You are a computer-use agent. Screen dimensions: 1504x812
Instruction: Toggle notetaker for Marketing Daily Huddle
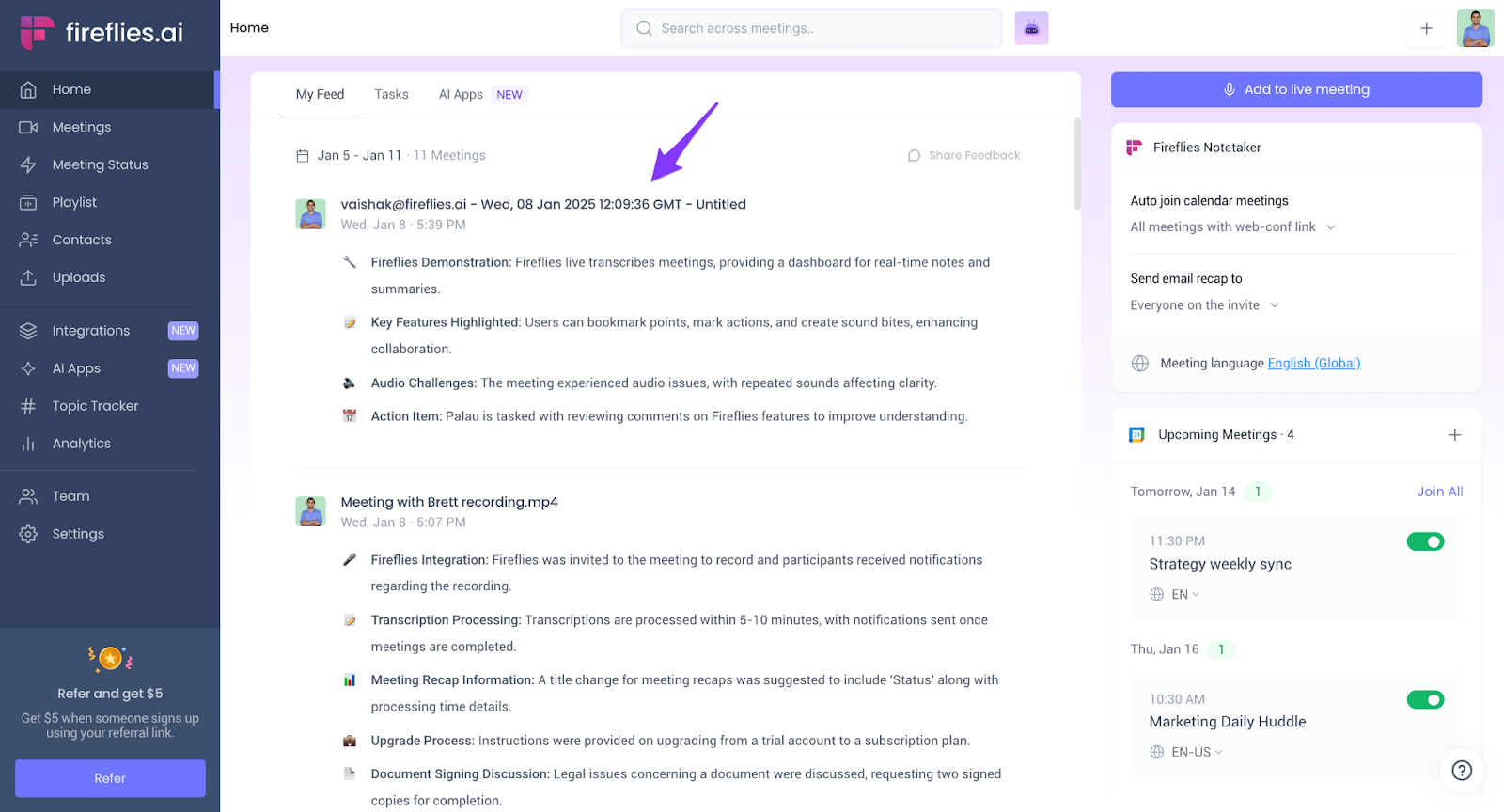click(1425, 699)
